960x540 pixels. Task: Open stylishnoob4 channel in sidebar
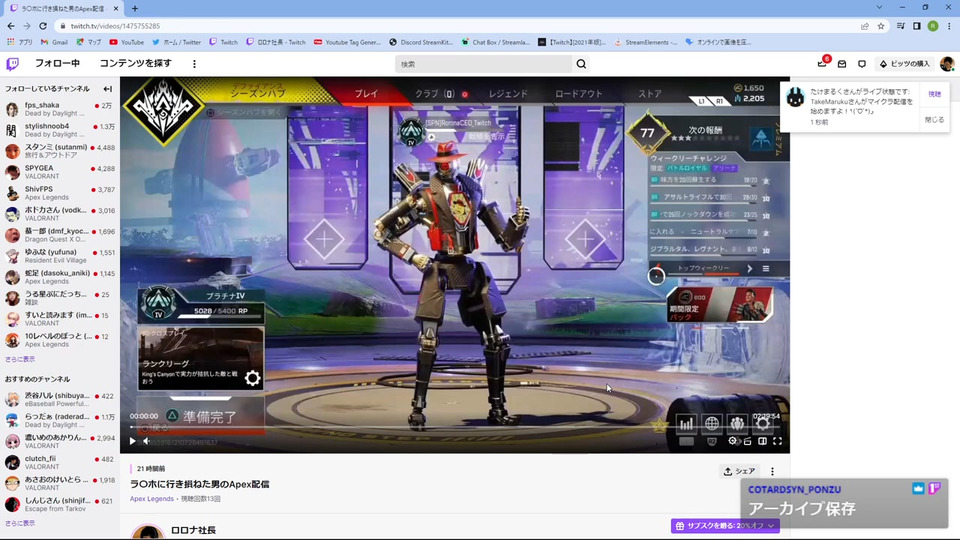click(59, 130)
